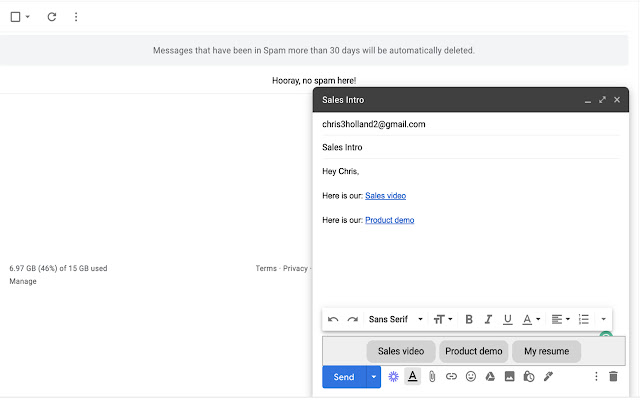Click the insert link icon

451,377
